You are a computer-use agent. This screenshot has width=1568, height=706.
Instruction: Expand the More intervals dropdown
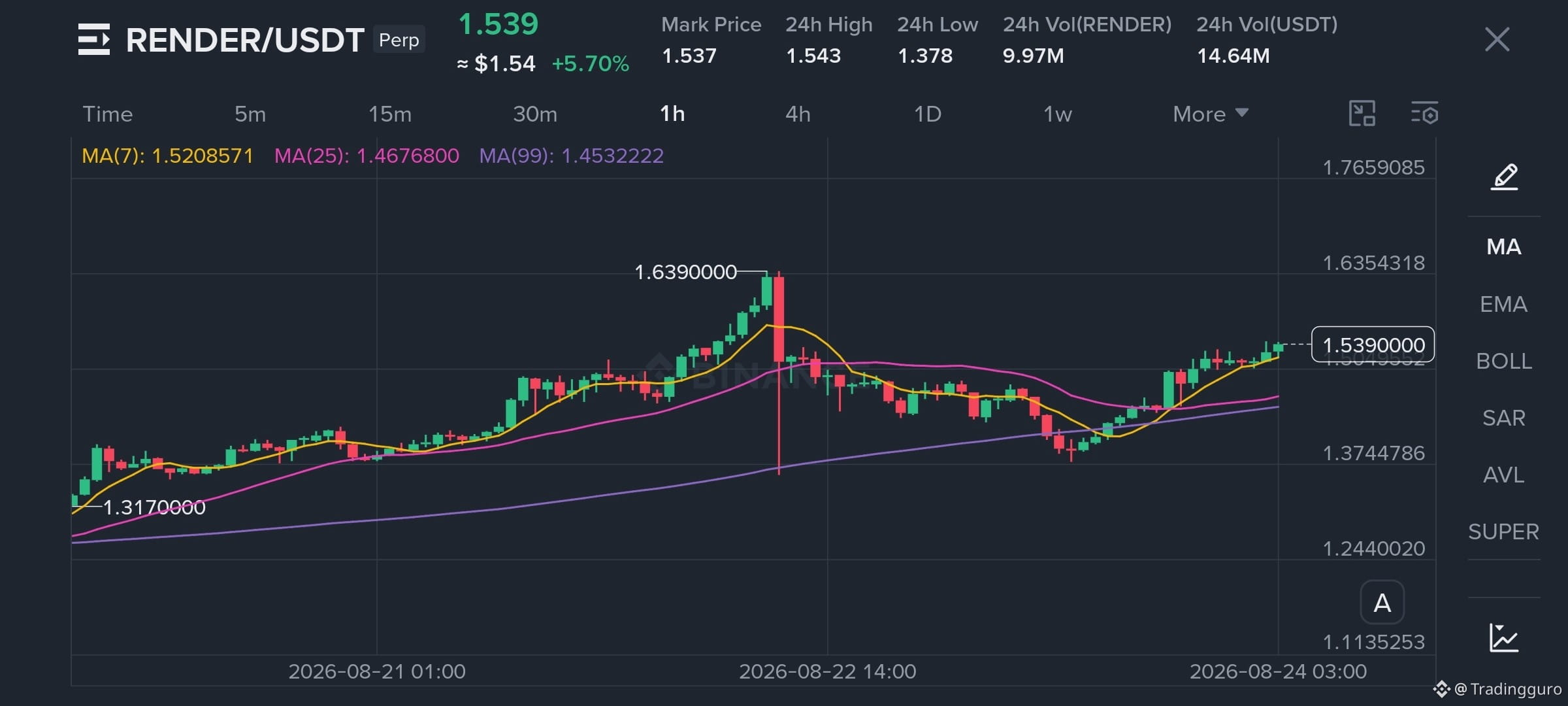pyautogui.click(x=1211, y=114)
